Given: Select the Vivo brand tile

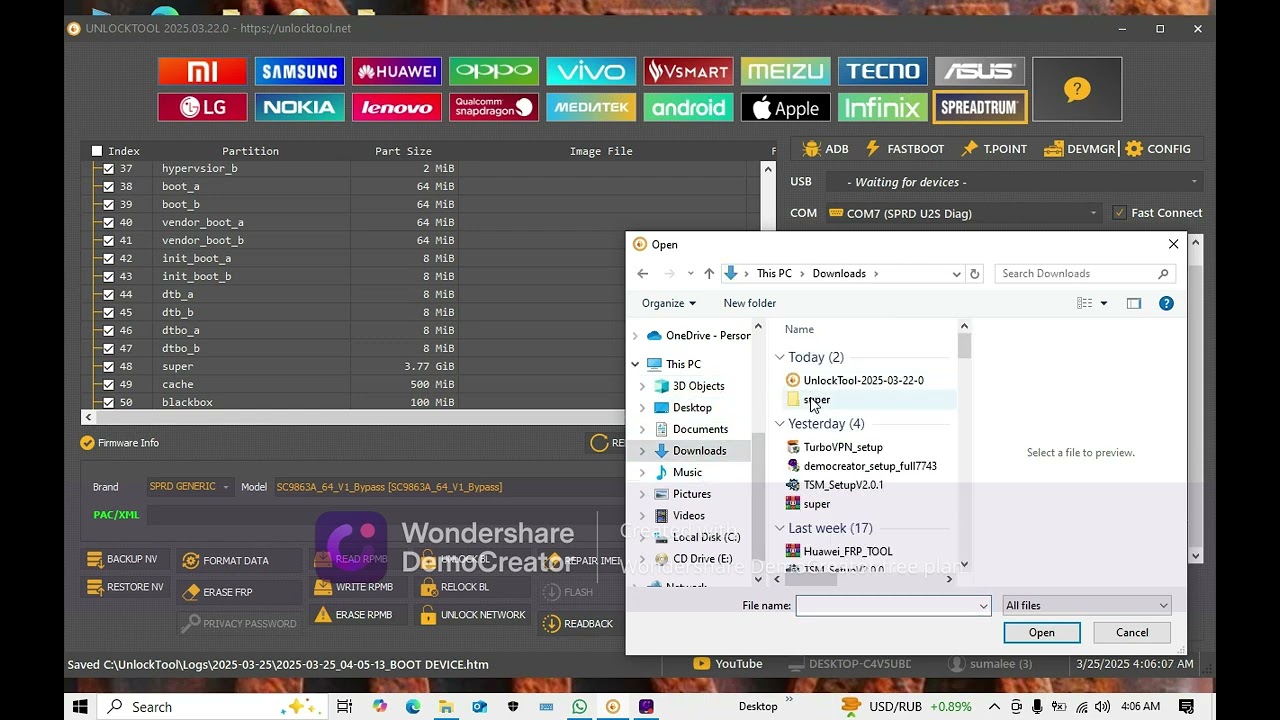Looking at the screenshot, I should click(x=591, y=71).
